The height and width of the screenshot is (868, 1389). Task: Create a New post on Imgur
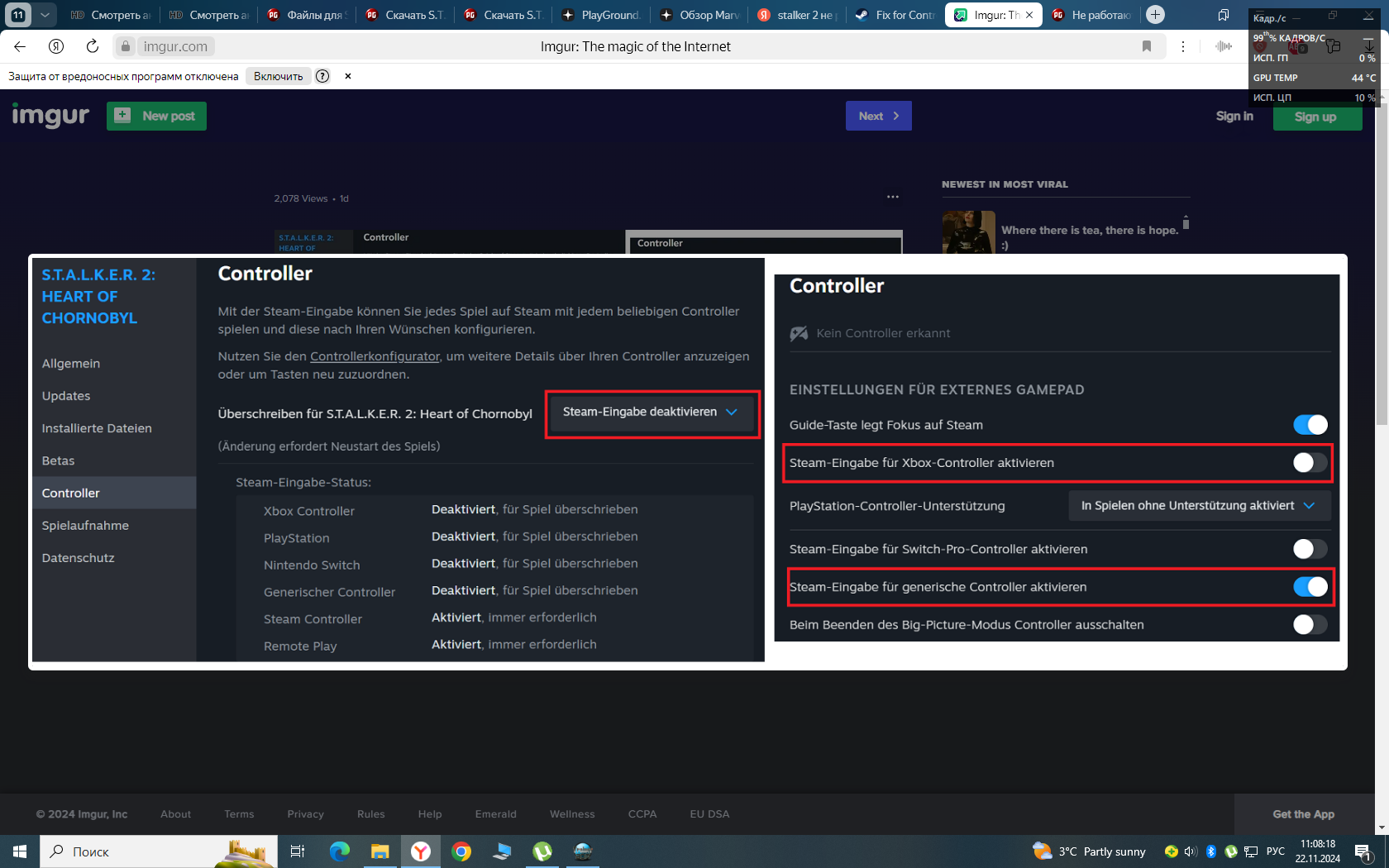coord(156,116)
